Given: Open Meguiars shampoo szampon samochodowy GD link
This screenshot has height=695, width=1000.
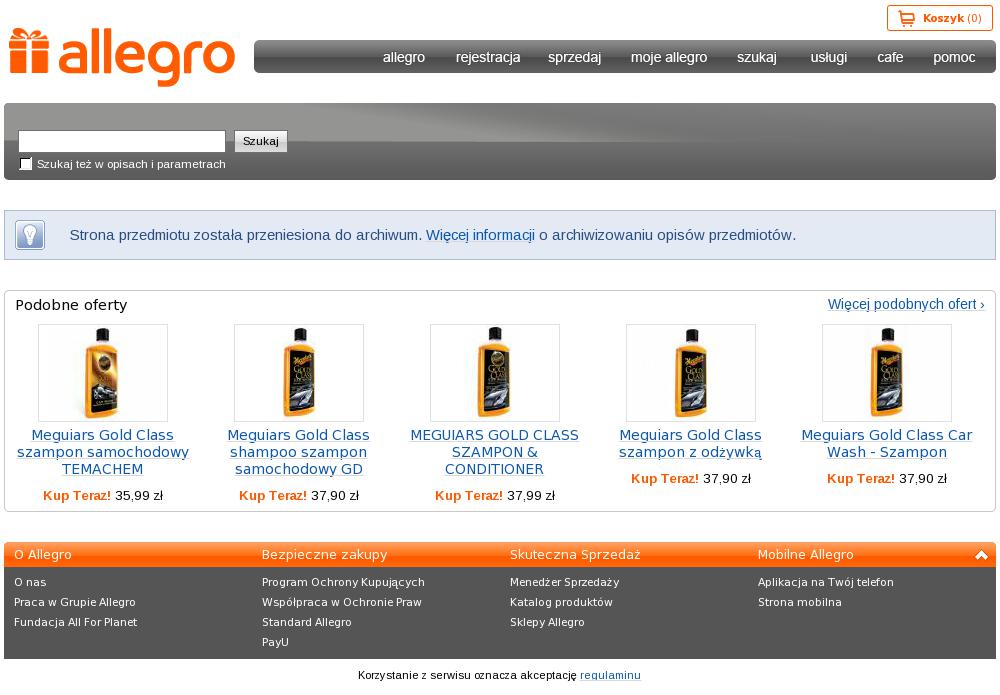Looking at the screenshot, I should [x=298, y=452].
